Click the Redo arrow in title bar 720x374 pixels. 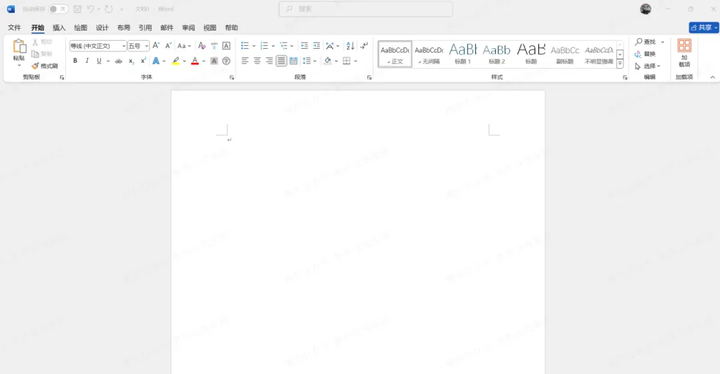(108, 9)
